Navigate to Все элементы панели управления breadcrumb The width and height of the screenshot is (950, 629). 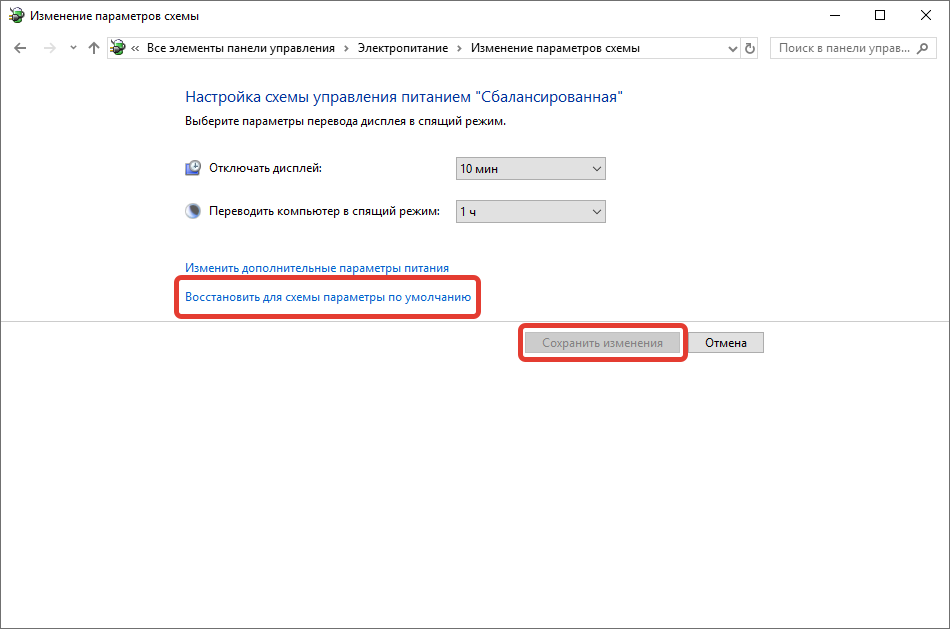coord(242,48)
